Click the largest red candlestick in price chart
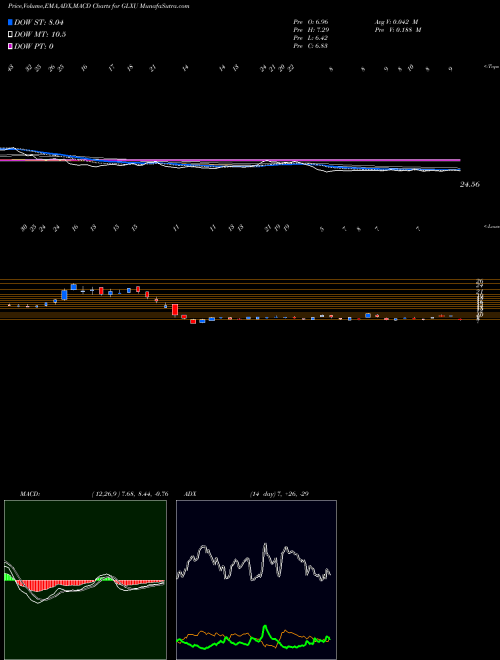 (x=175, y=309)
